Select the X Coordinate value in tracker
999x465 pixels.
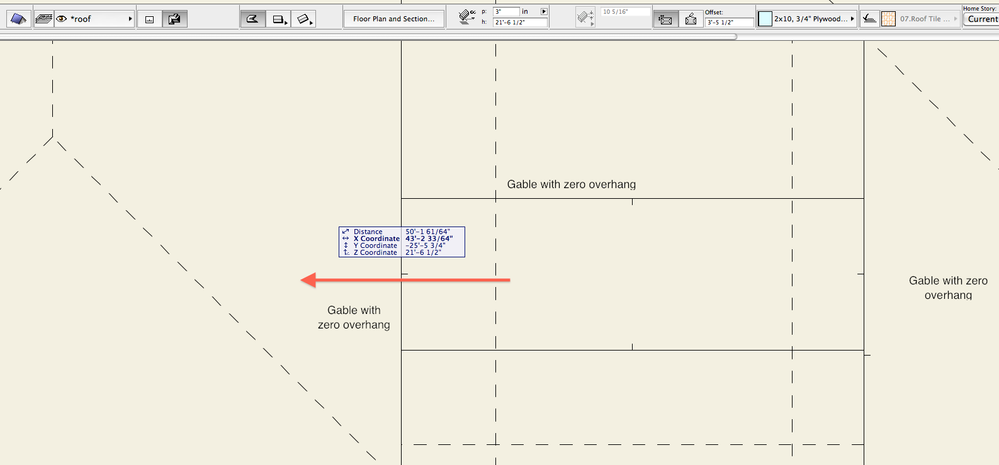429,239
